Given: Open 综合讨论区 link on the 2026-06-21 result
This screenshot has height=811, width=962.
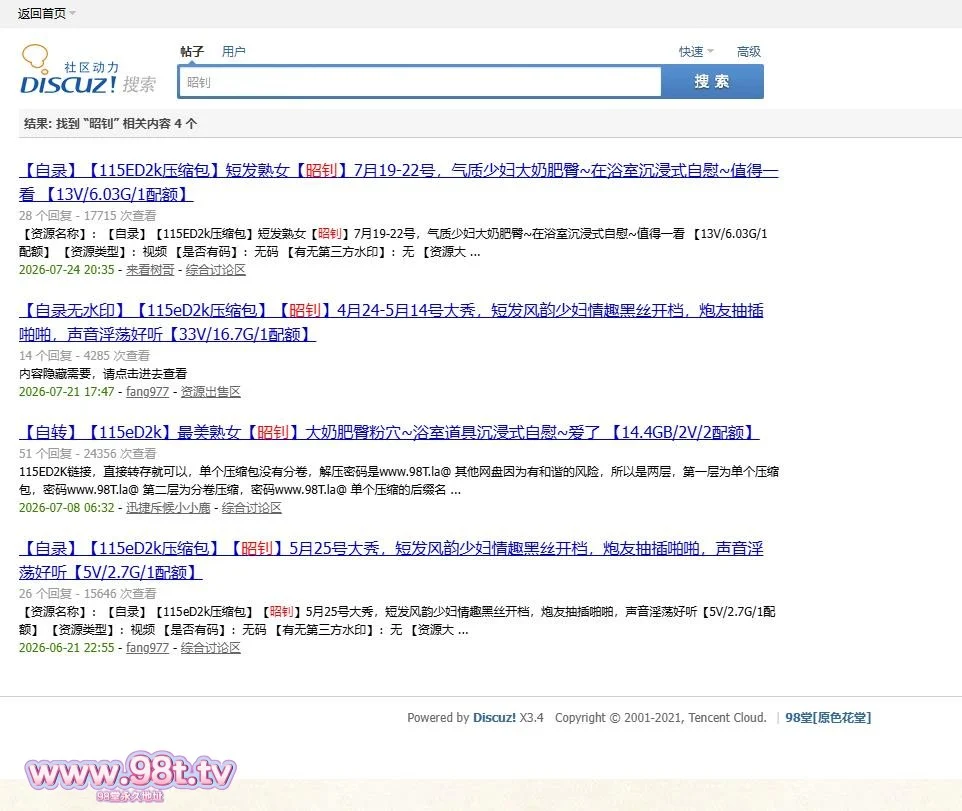Looking at the screenshot, I should click(x=210, y=648).
